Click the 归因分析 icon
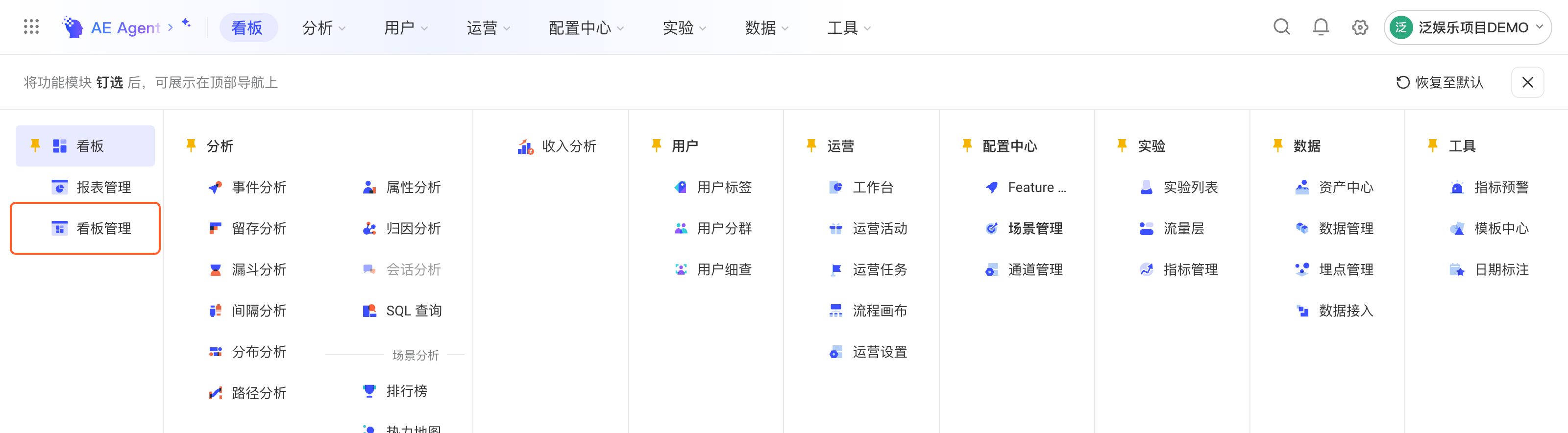Viewport: 1568px width, 433px height. coord(369,228)
